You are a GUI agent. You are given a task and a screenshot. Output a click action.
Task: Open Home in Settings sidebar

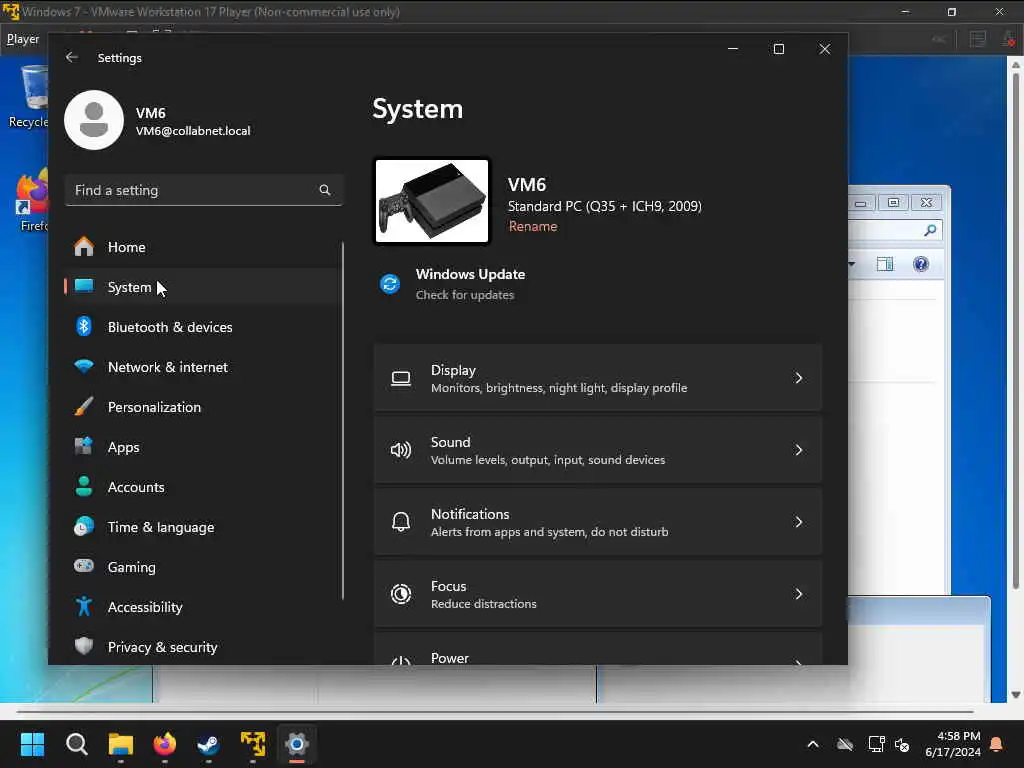coord(202,247)
